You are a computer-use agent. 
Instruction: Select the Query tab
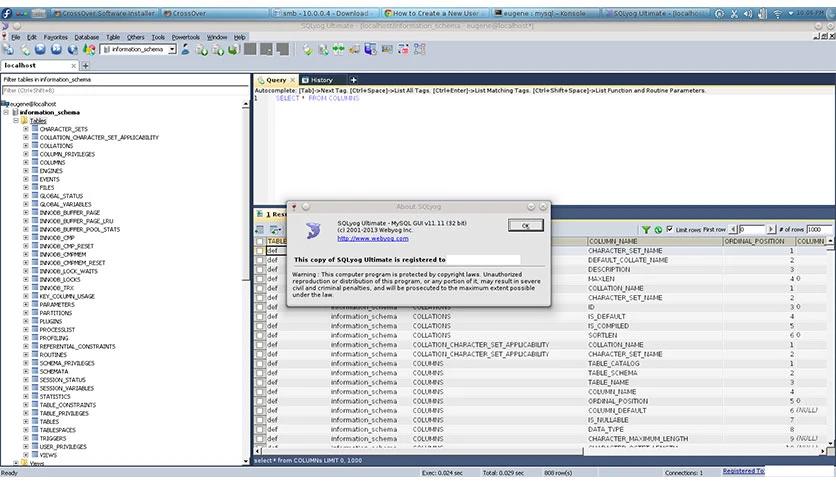[x=276, y=80]
